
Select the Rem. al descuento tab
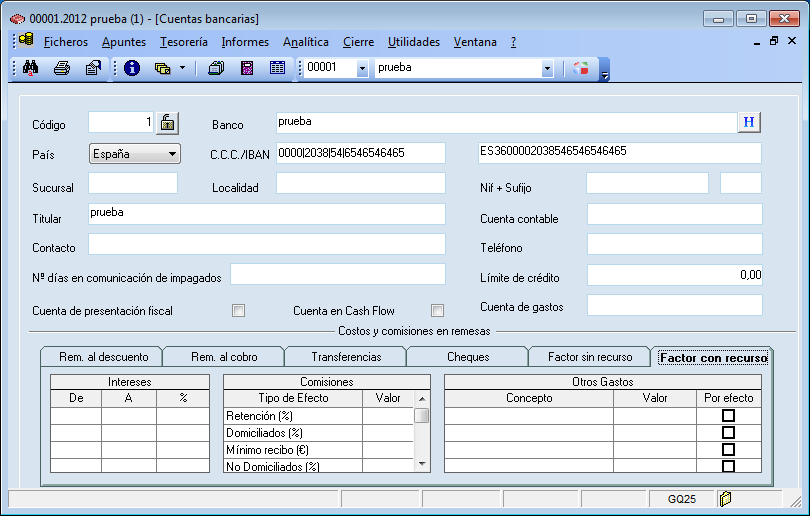pyautogui.click(x=103, y=357)
